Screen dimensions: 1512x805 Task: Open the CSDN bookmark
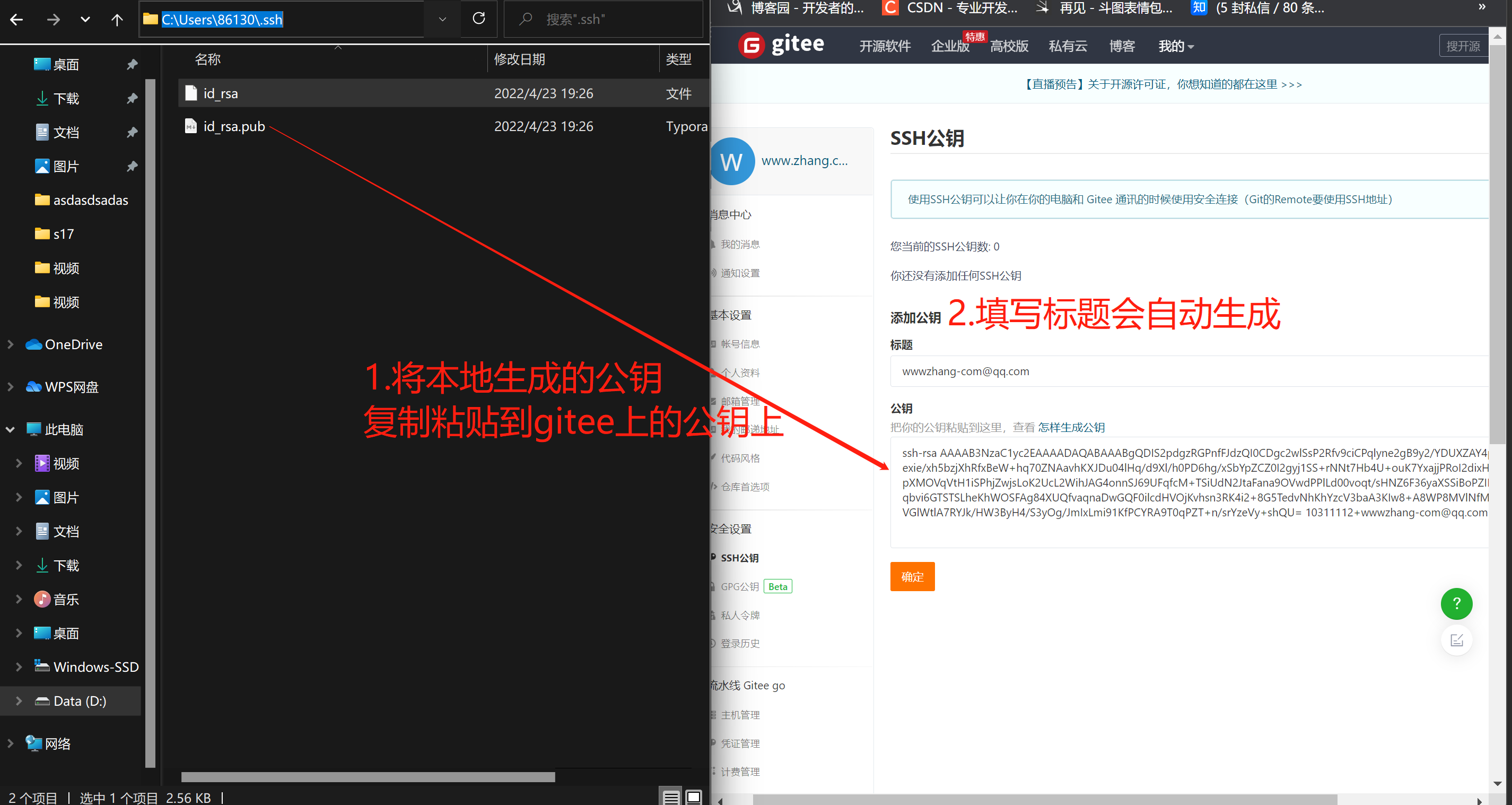coord(950,8)
